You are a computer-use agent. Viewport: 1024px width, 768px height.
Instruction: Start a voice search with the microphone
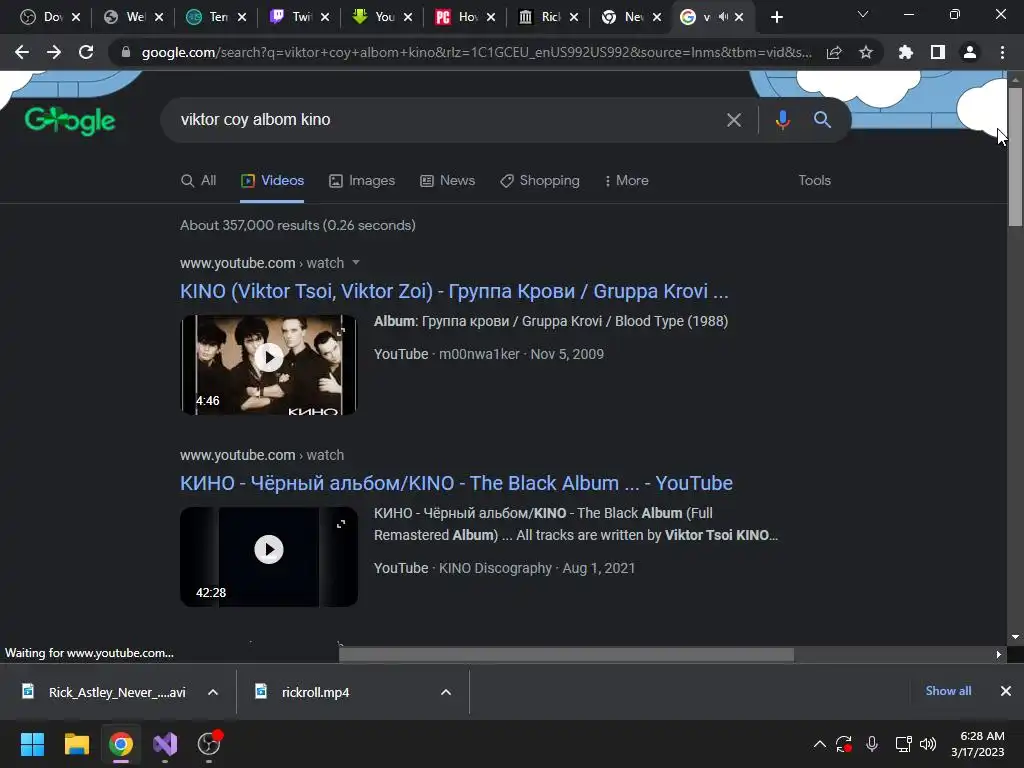[782, 120]
